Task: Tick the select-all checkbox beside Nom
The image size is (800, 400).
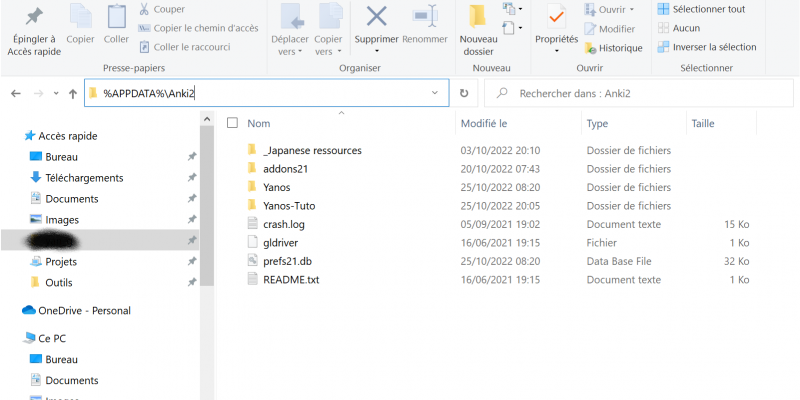Action: click(x=232, y=124)
